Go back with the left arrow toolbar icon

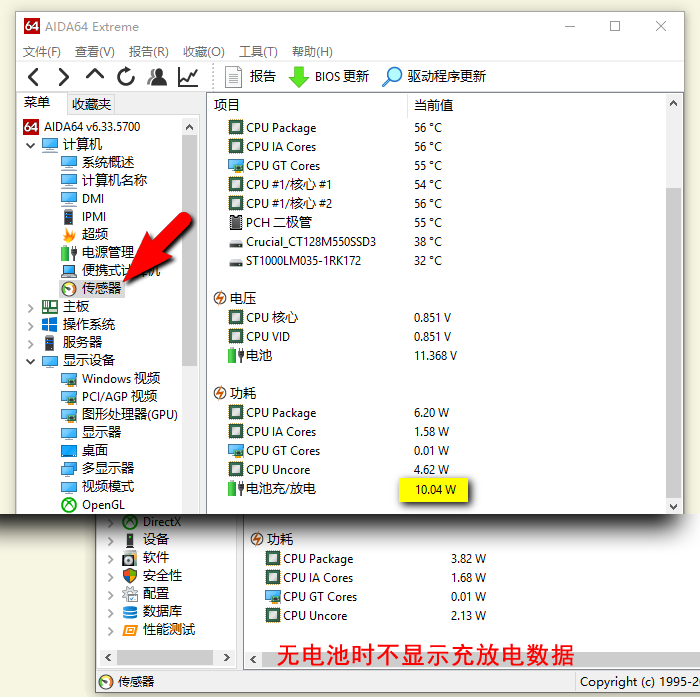coord(34,77)
